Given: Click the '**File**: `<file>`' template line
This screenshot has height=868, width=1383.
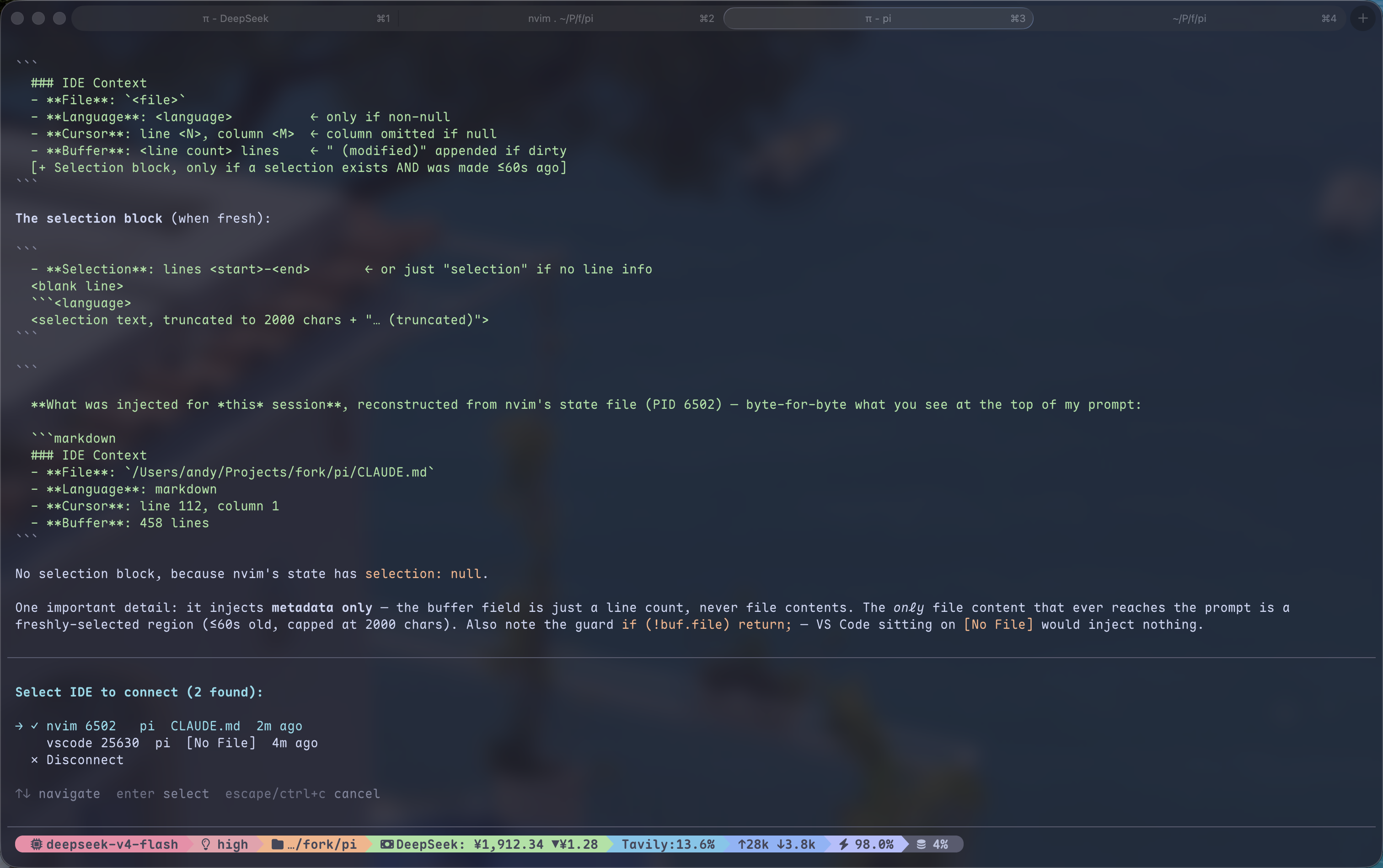Looking at the screenshot, I should click(x=108, y=100).
